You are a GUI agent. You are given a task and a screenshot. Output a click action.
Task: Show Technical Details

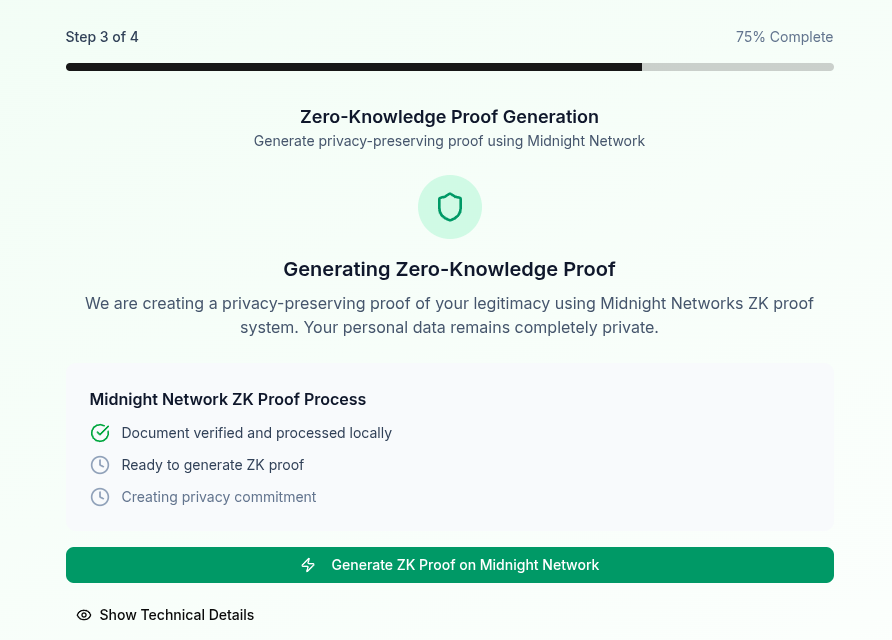coord(165,615)
